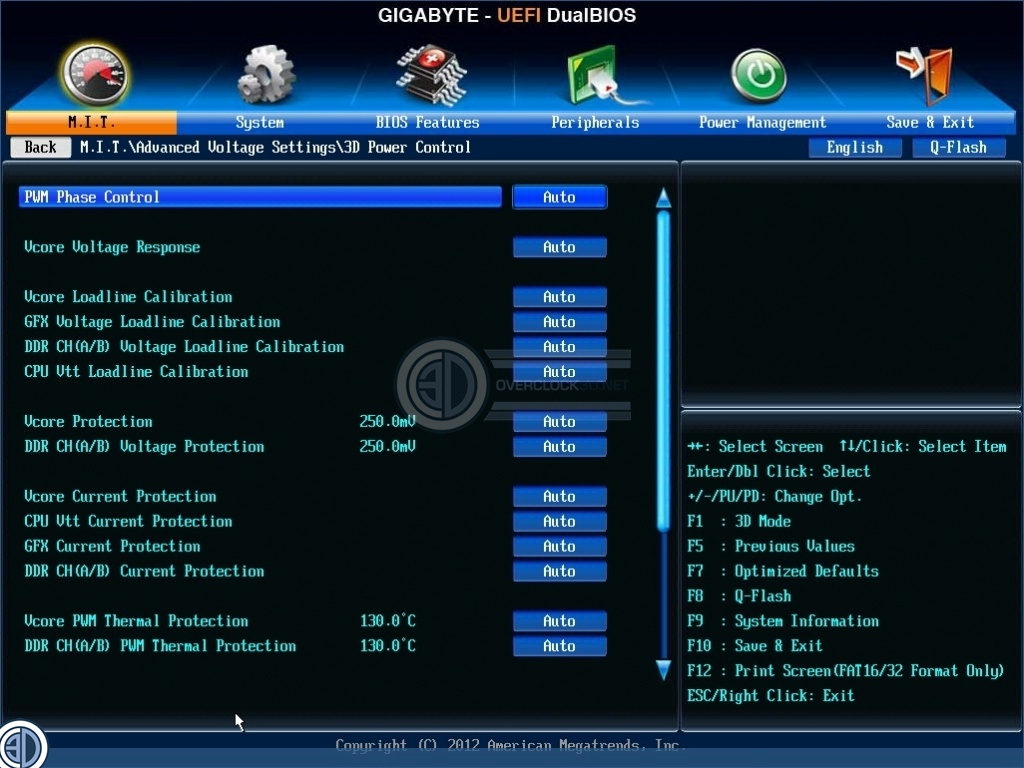Select the Vcore Current Protection label
The image size is (1024, 768).
pyautogui.click(x=120, y=496)
